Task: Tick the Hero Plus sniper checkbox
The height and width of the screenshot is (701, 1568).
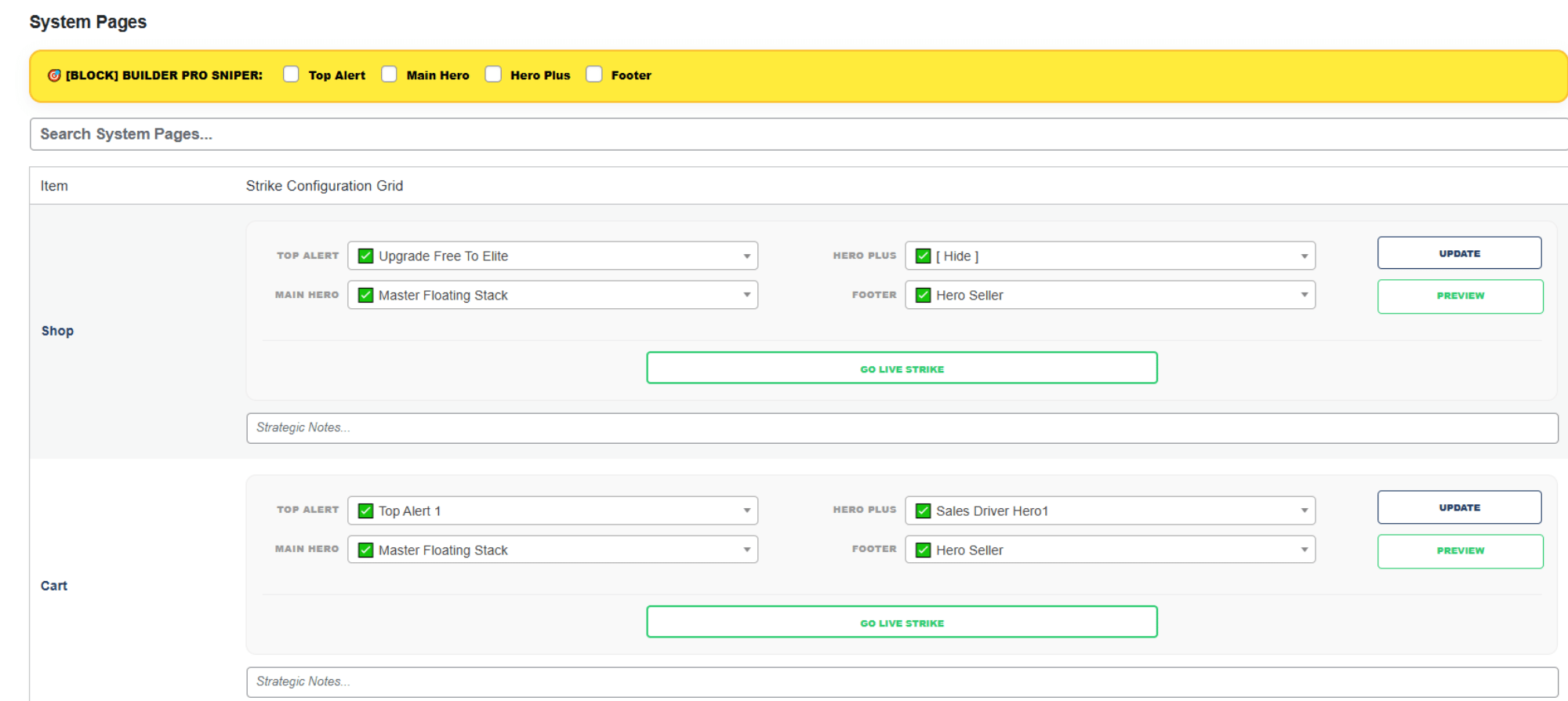Action: (493, 74)
